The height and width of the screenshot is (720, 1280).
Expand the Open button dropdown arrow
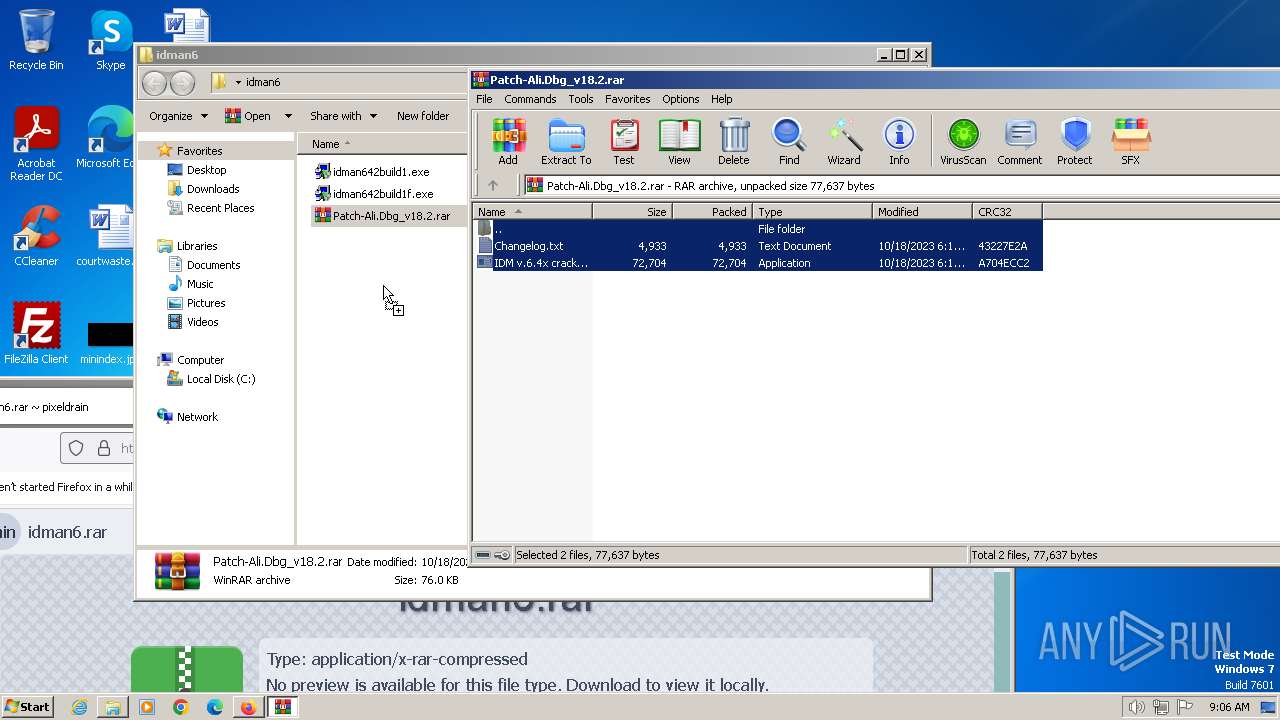pyautogui.click(x=288, y=116)
